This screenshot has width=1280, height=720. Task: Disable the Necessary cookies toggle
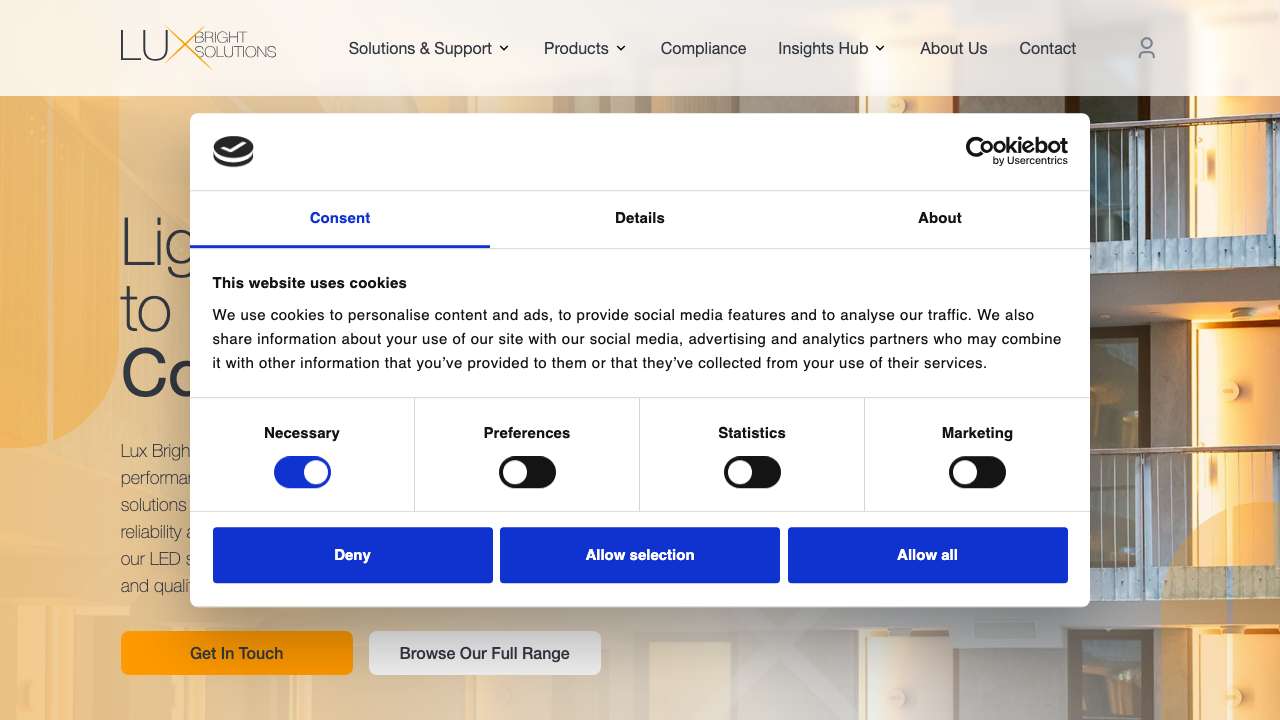click(x=302, y=472)
